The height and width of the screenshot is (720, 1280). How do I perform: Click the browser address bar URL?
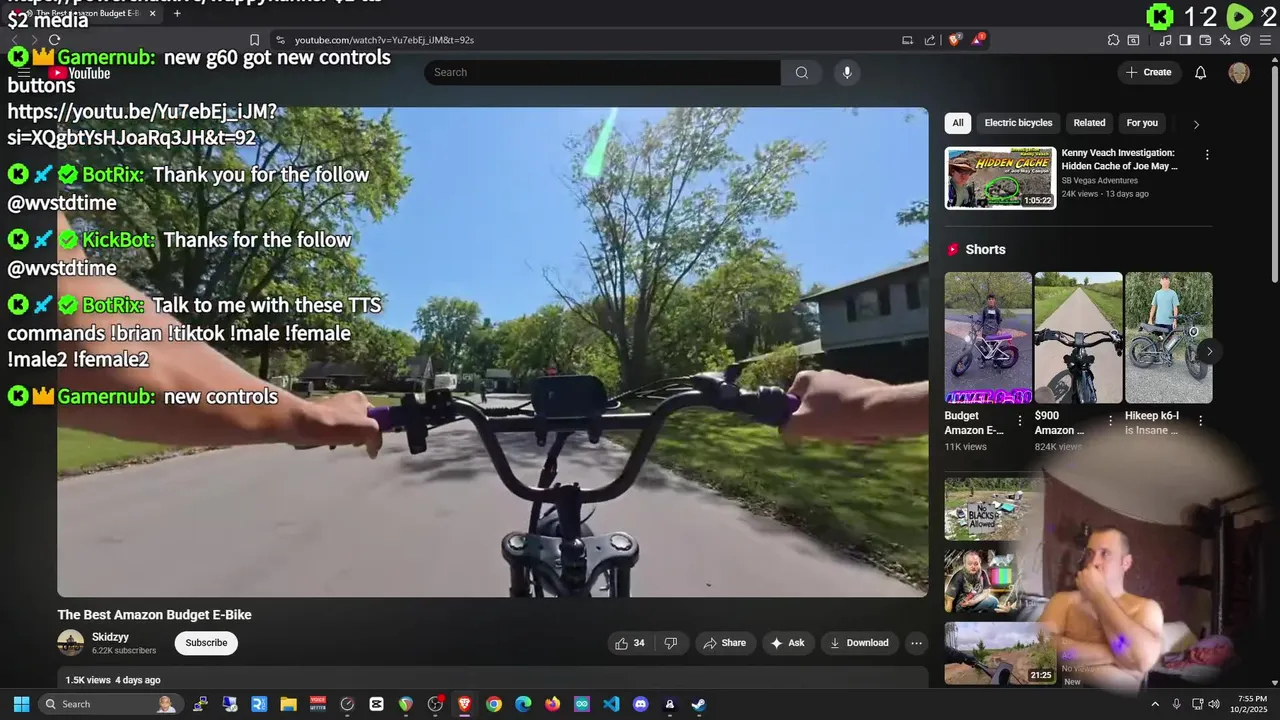[x=384, y=40]
